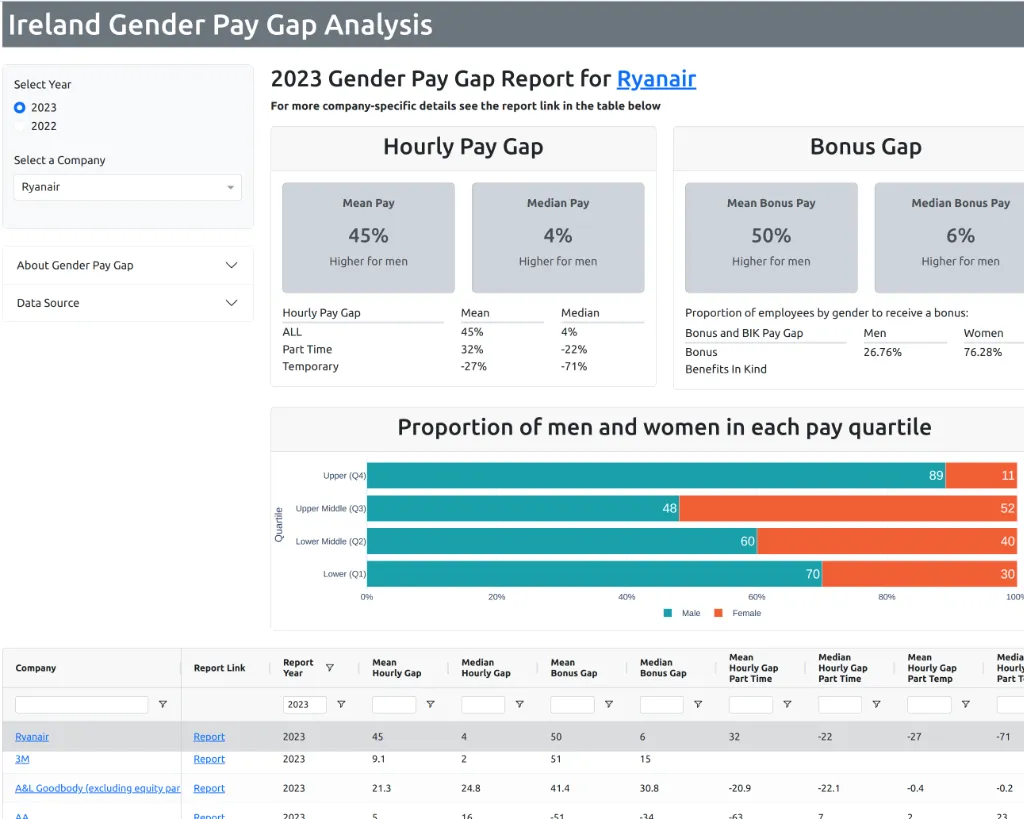Open filter for Mean Hourly Gap Part Time
This screenshot has height=819, width=1024.
[787, 705]
